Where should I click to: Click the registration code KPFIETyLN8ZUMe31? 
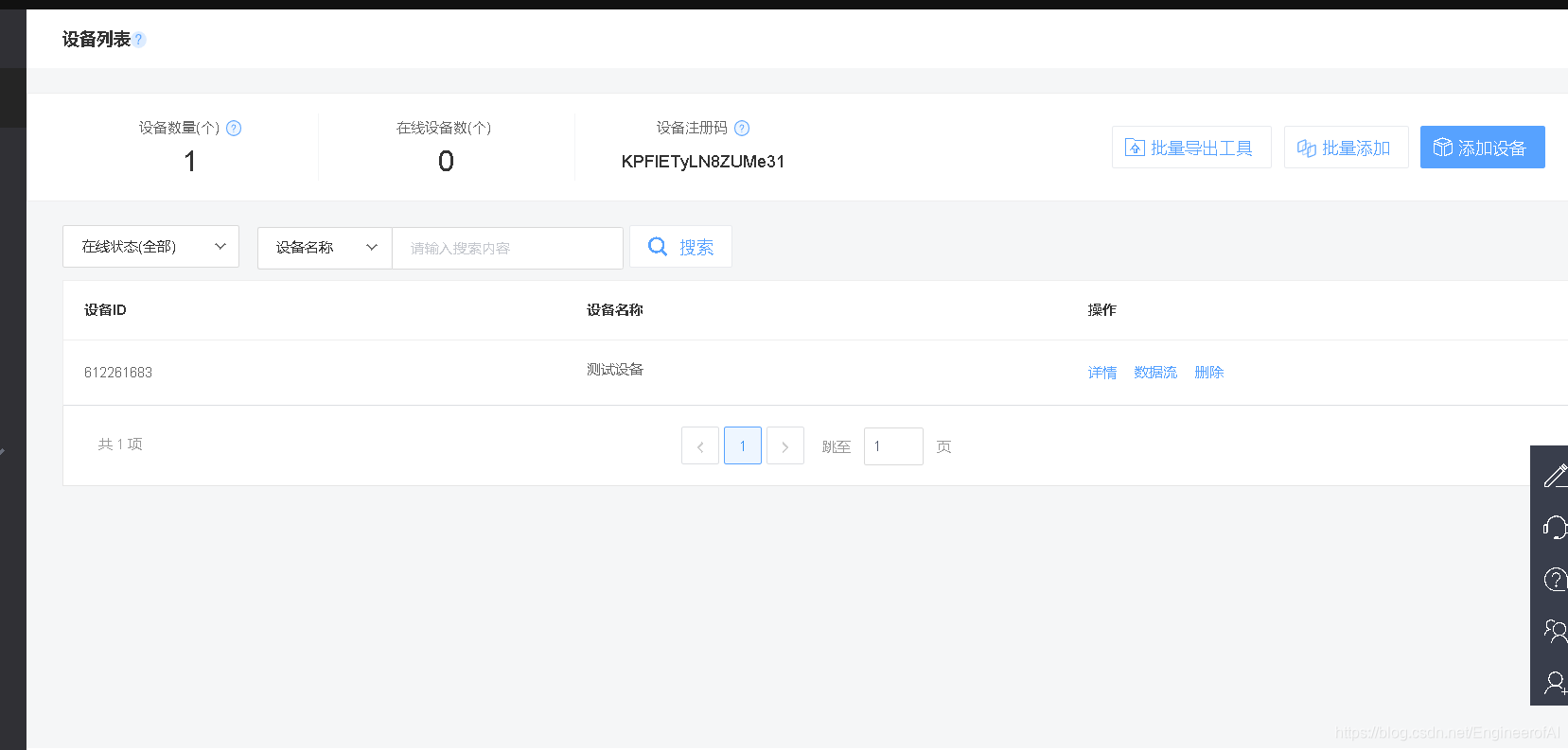click(x=703, y=162)
